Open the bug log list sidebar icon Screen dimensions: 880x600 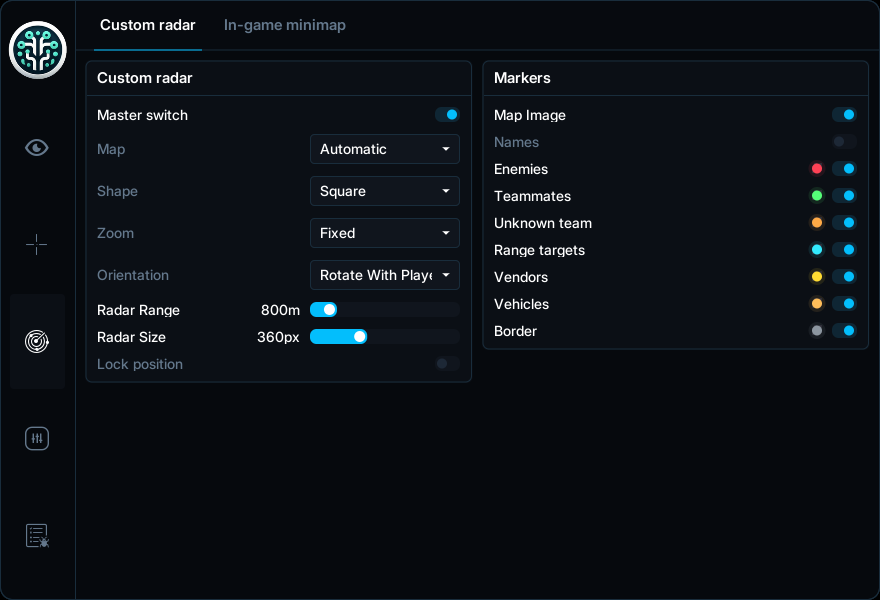[x=37, y=535]
